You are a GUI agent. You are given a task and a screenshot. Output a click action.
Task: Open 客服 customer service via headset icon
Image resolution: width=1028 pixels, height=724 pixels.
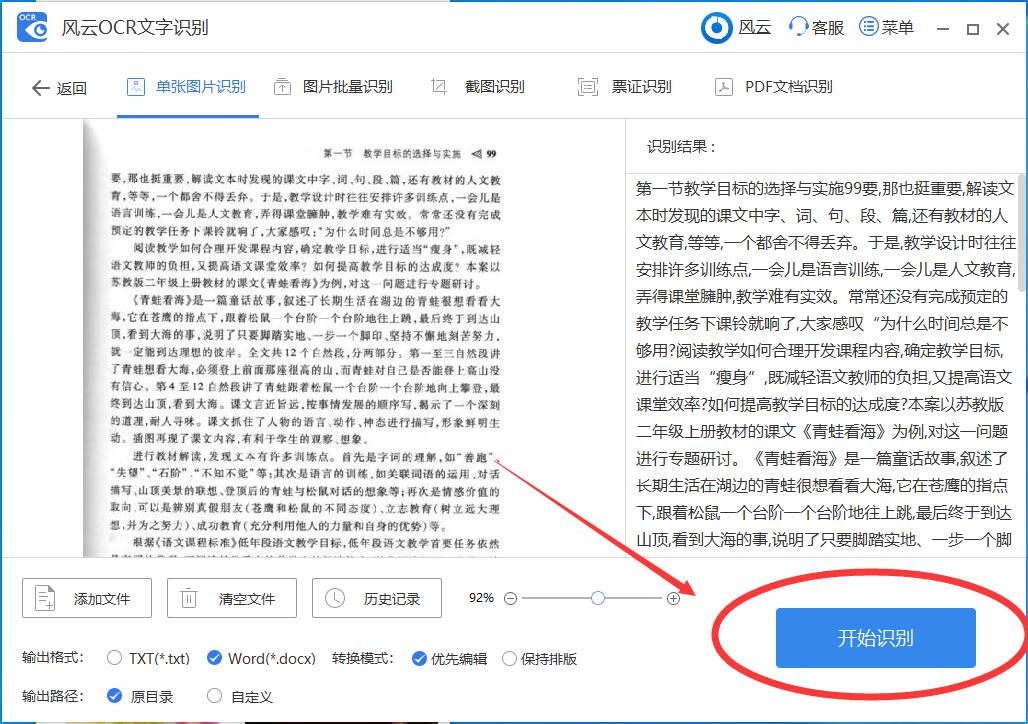pyautogui.click(x=800, y=27)
